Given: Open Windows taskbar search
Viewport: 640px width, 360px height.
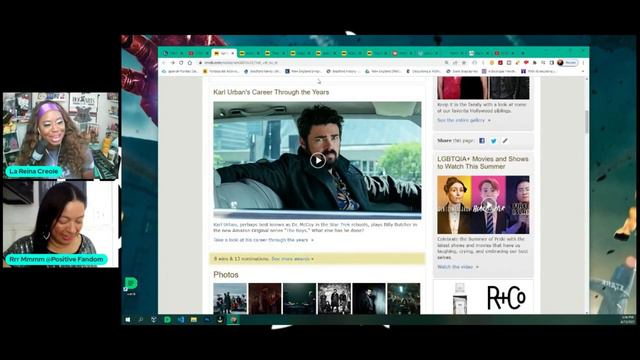Looking at the screenshot, I should point(141,320).
